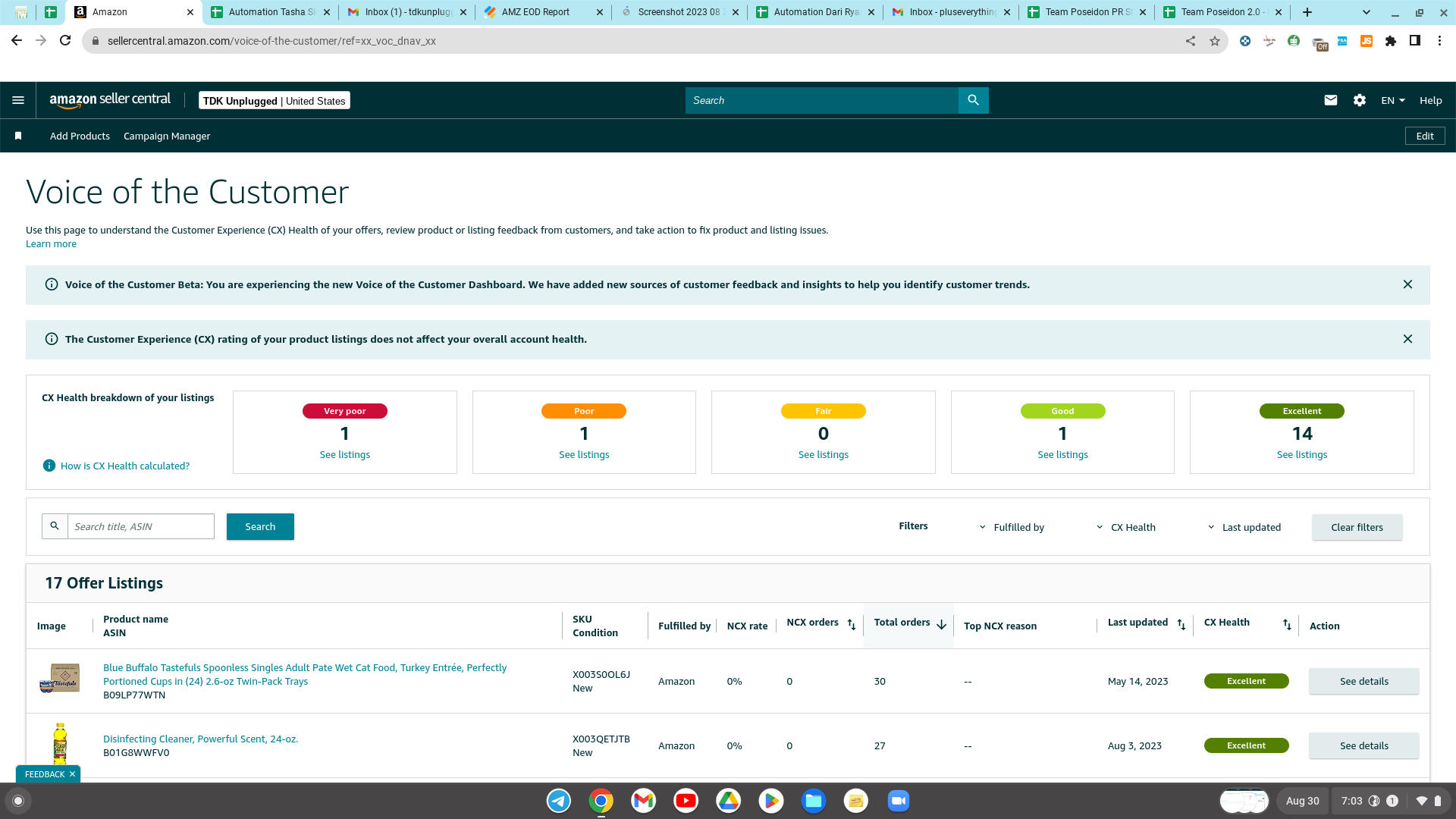Viewport: 1456px width, 819px height.
Task: See listings under Fair
Action: click(x=824, y=454)
